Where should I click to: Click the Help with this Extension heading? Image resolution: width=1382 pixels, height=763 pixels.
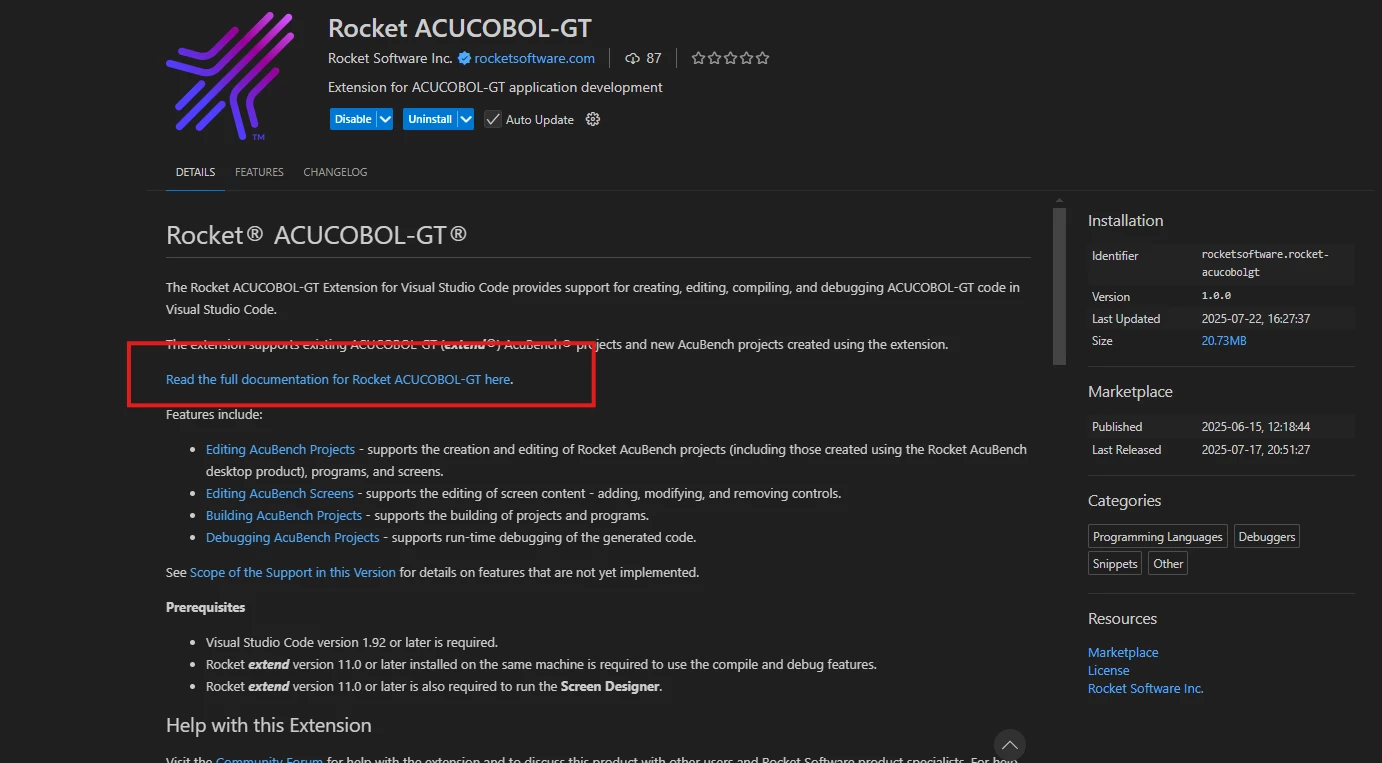pos(268,725)
